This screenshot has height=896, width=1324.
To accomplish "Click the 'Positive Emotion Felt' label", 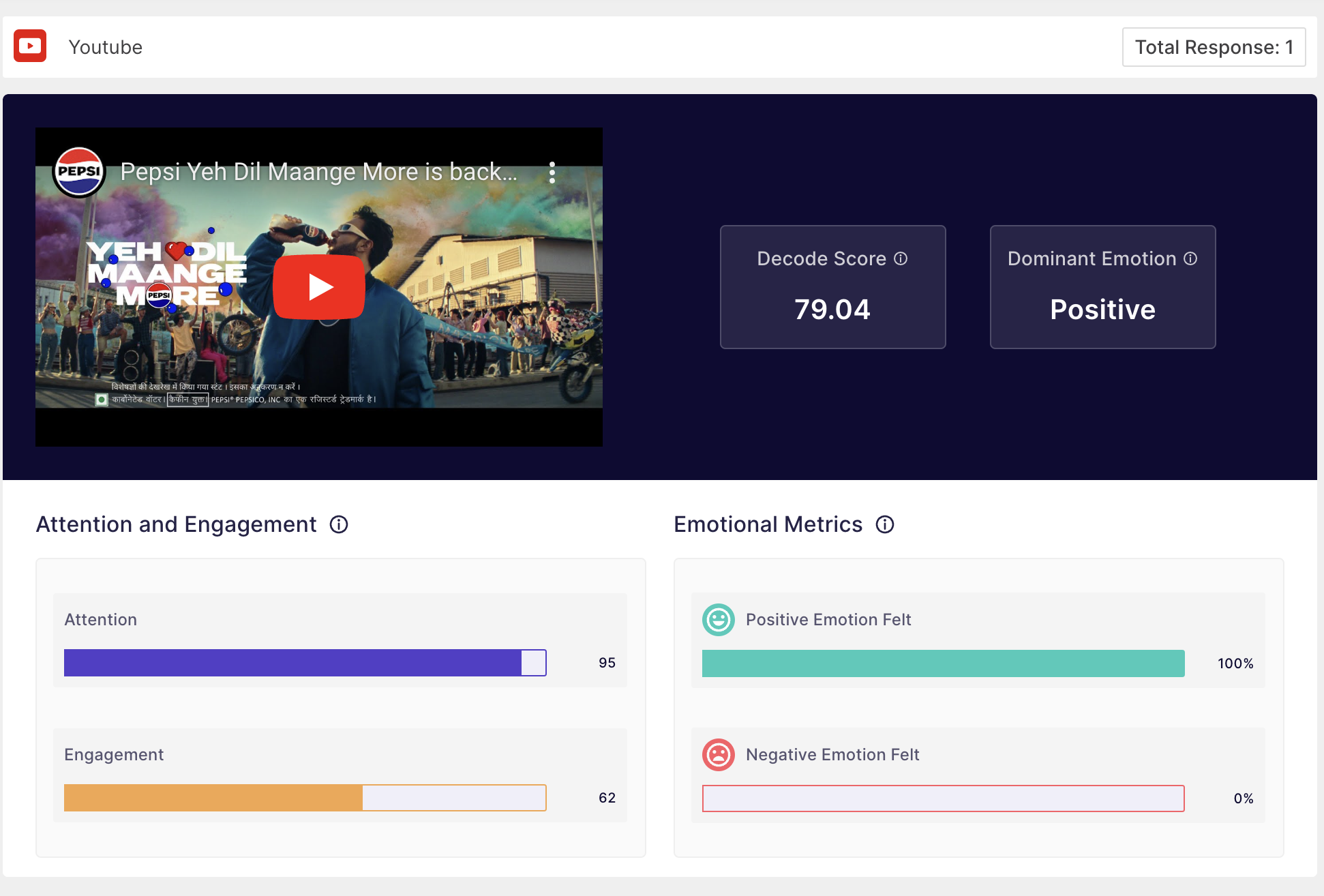I will tap(828, 620).
